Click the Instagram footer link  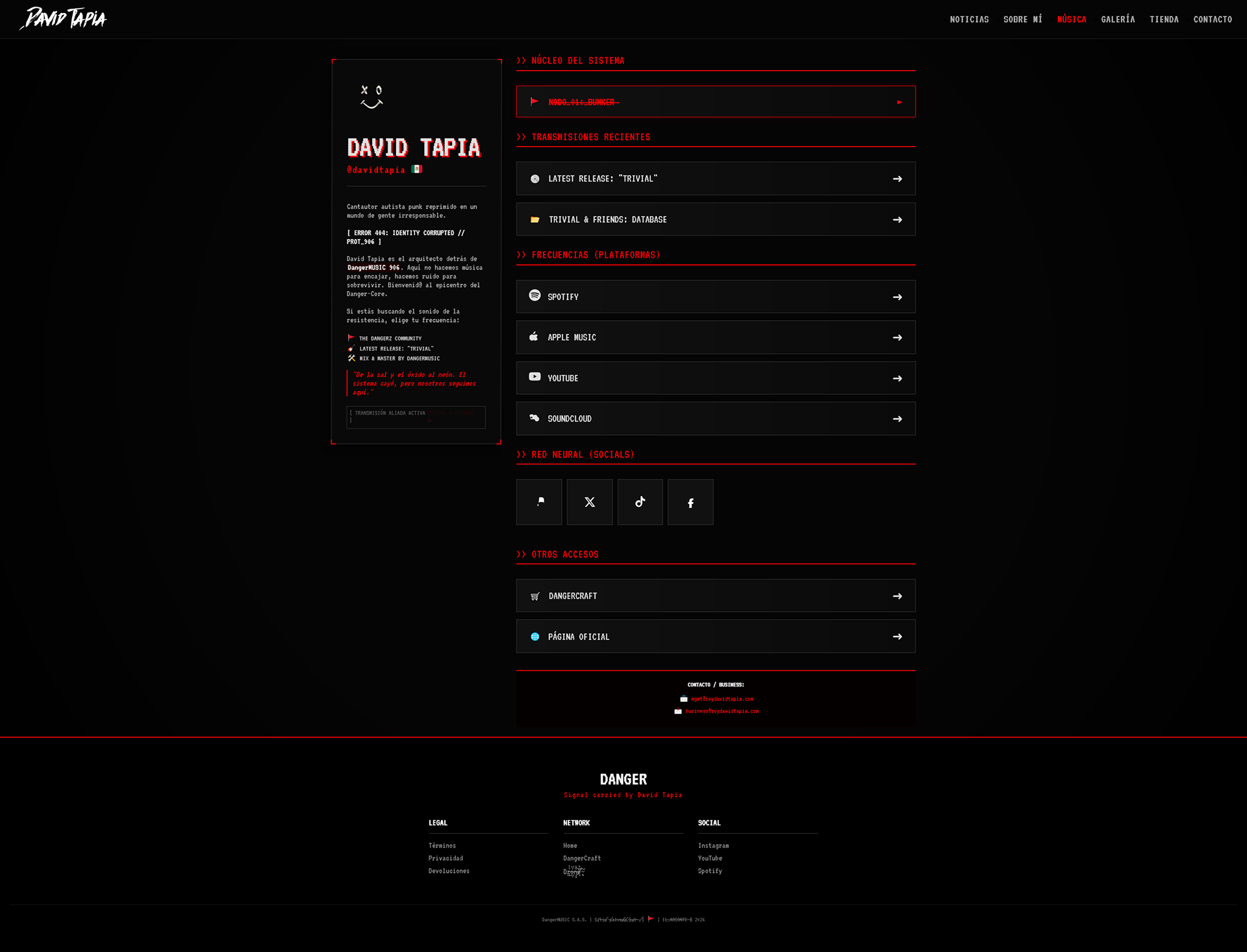713,846
